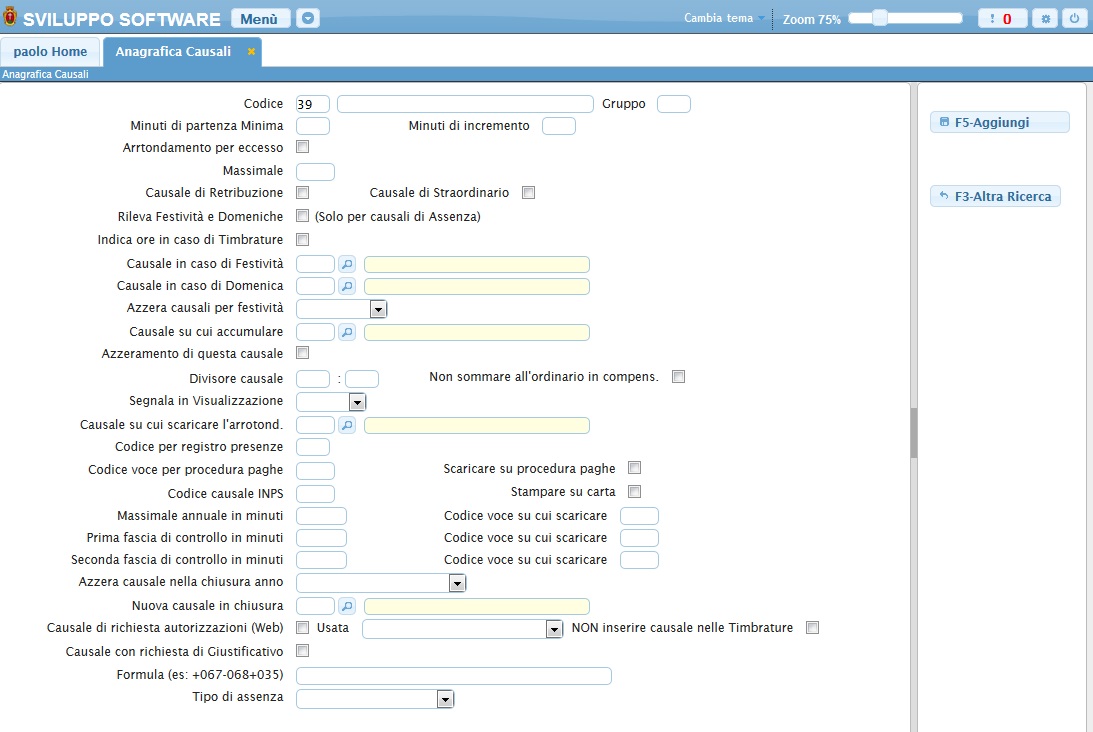The image size is (1093, 732).
Task: Open the Menù button in header
Action: (x=260, y=19)
